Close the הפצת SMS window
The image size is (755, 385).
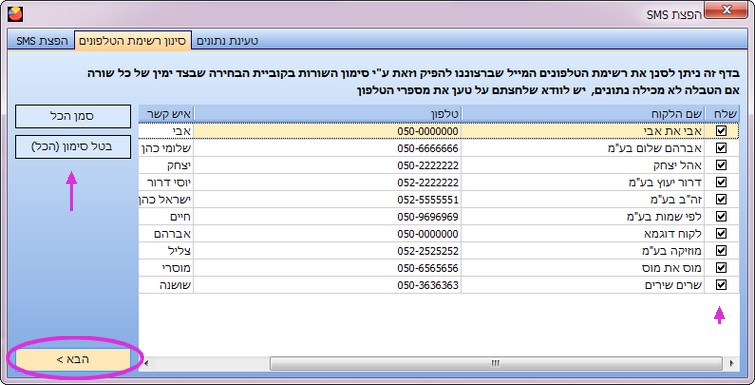(x=726, y=10)
